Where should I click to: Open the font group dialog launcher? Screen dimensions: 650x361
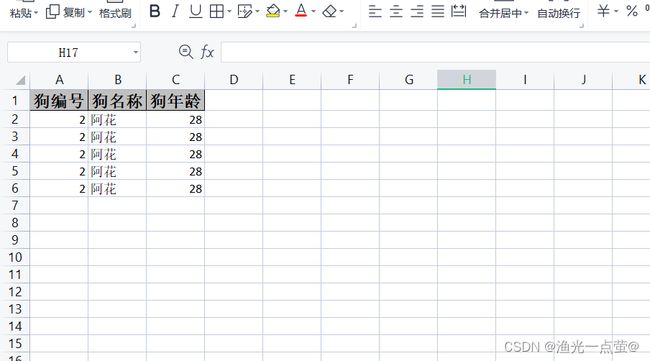(354, 26)
